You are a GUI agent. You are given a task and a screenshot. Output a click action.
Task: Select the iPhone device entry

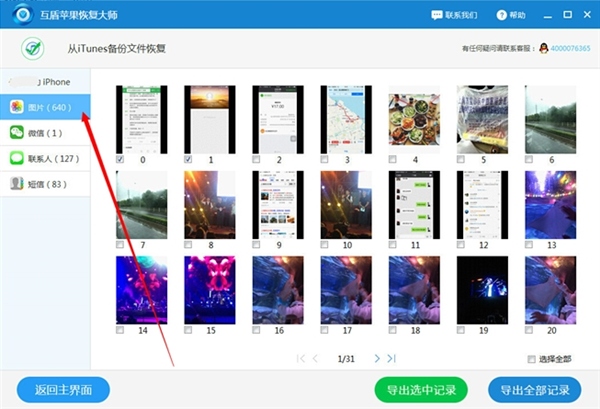(x=45, y=81)
